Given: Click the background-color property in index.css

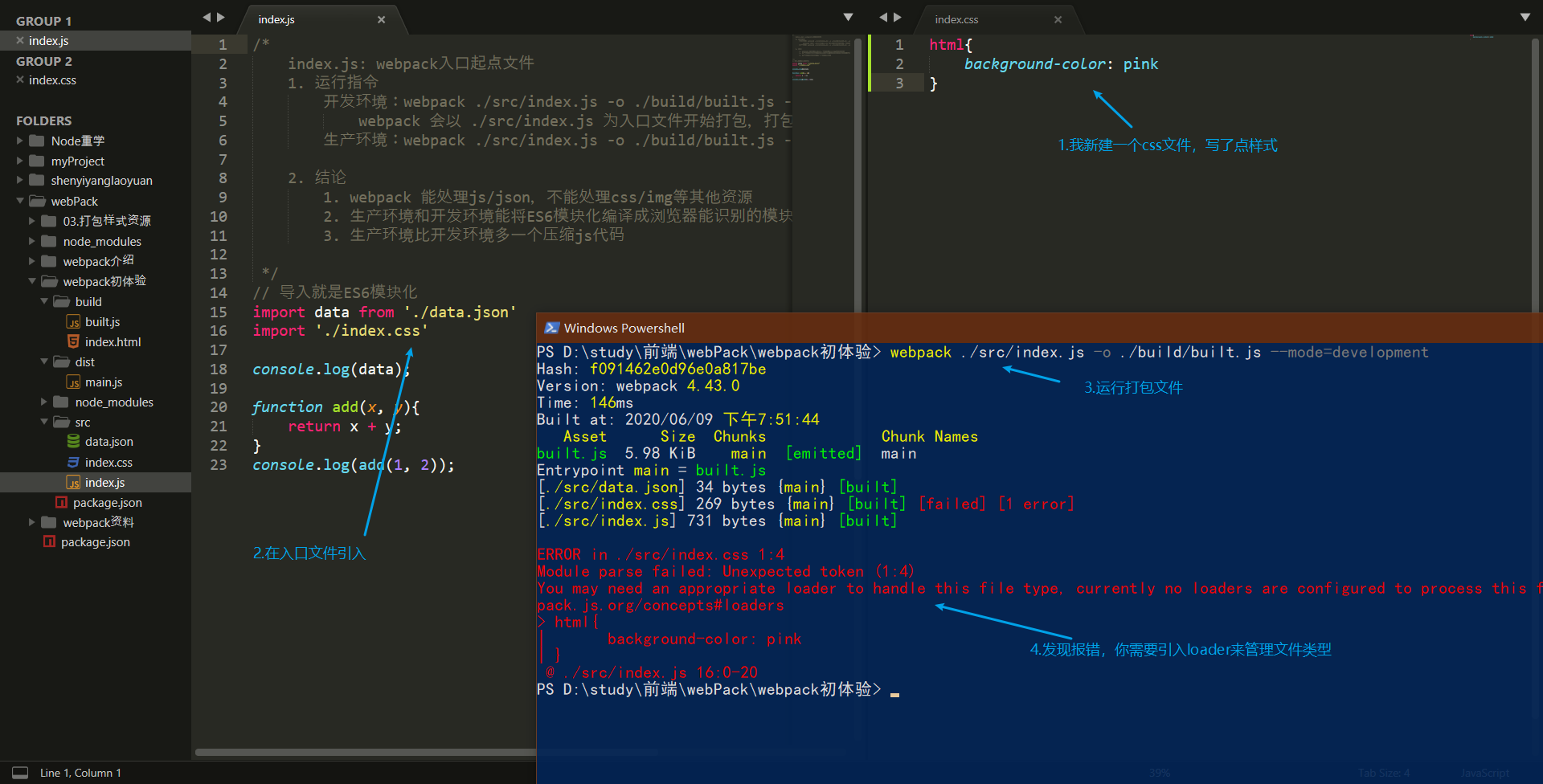Looking at the screenshot, I should click(1035, 63).
